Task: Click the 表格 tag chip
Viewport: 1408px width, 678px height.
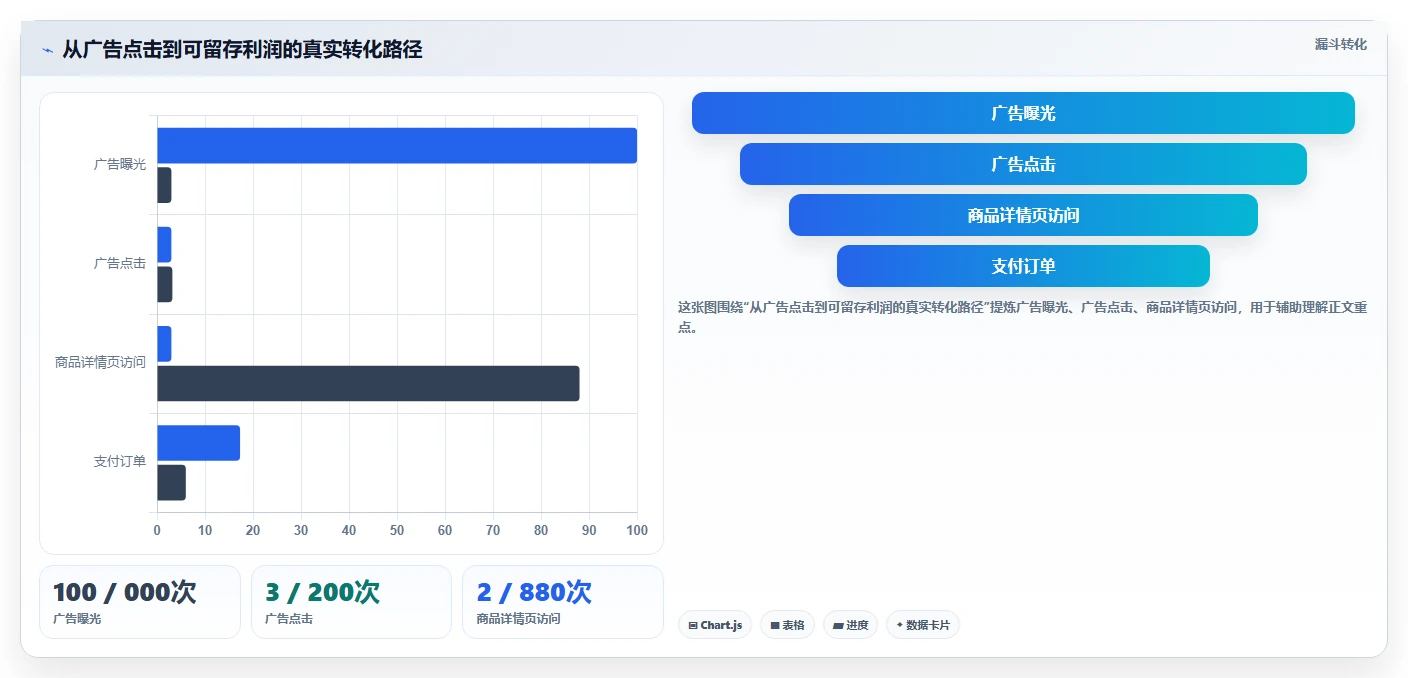Action: [787, 625]
